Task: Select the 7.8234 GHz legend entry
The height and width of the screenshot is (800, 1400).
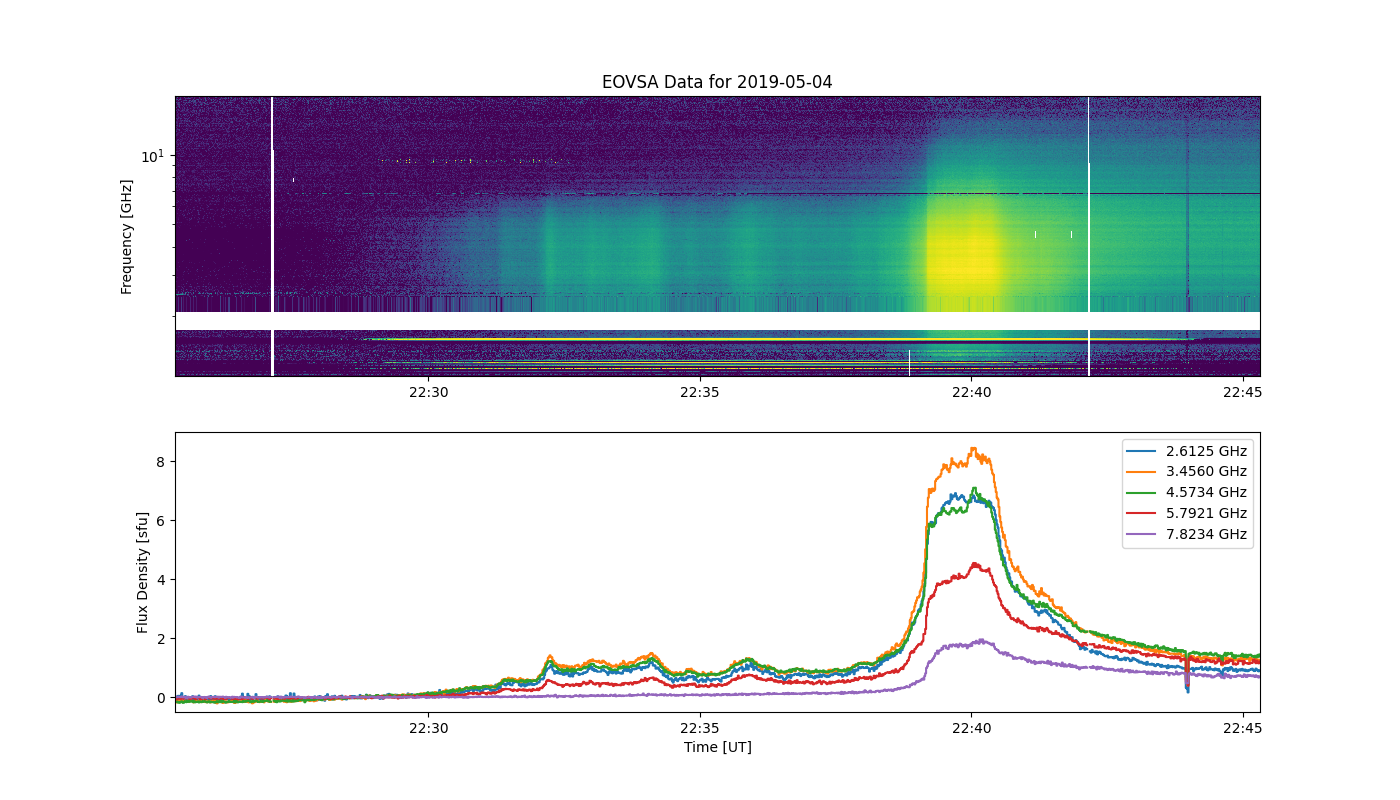Action: click(1188, 534)
